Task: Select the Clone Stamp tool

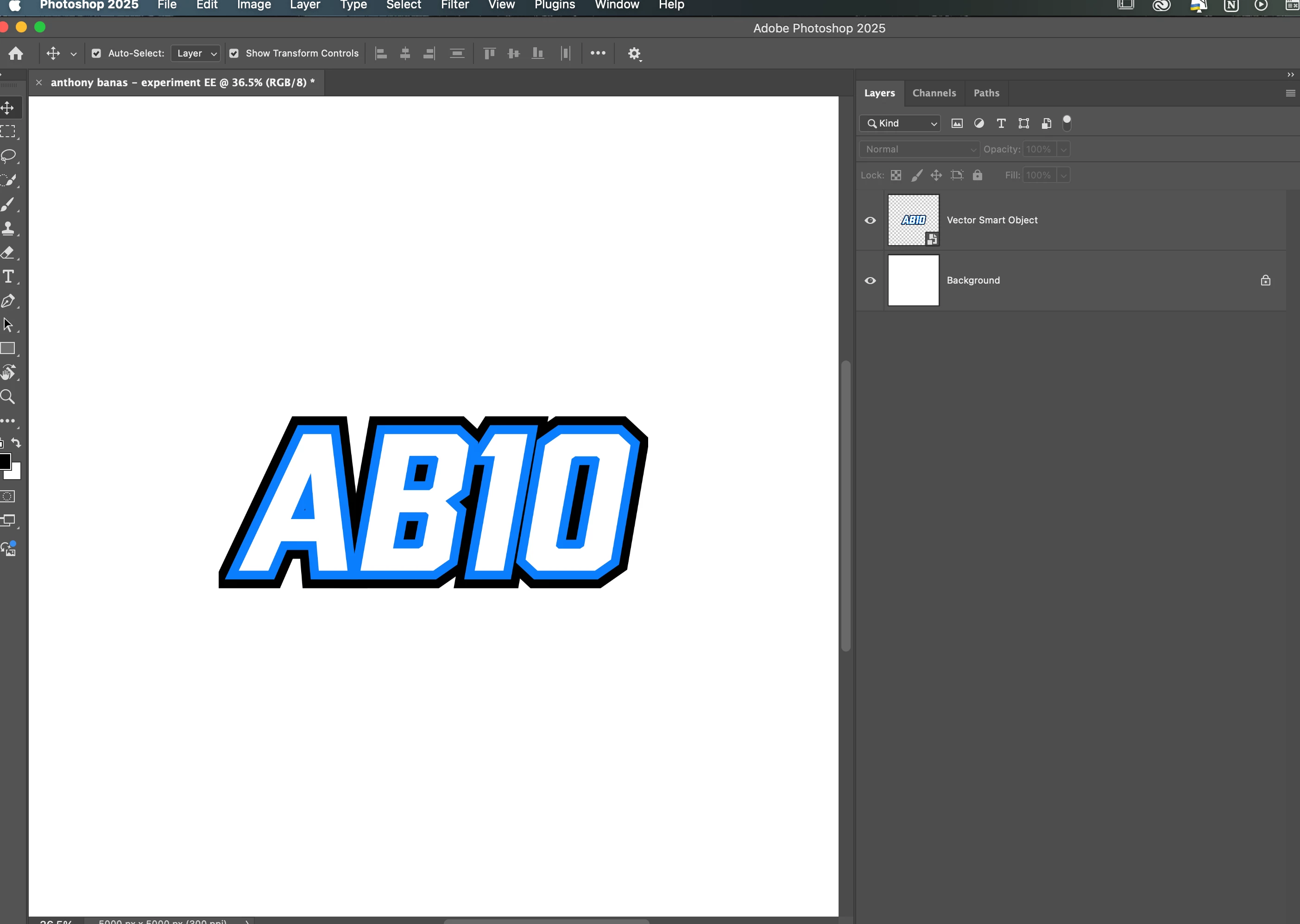Action: click(8, 229)
